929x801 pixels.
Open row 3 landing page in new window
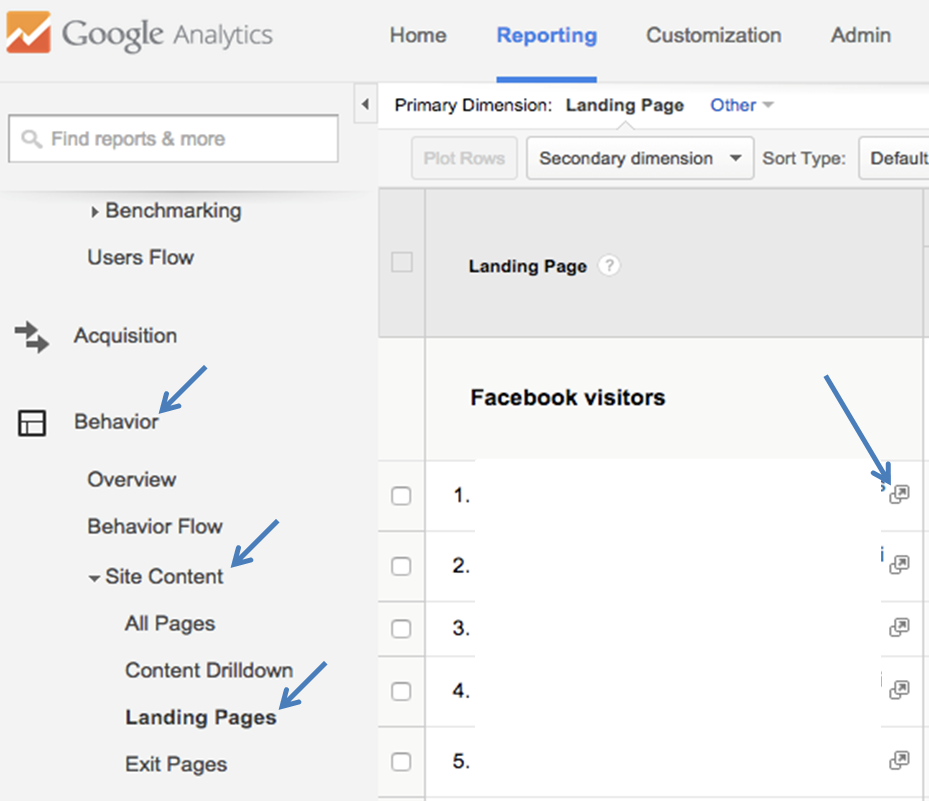point(899,627)
